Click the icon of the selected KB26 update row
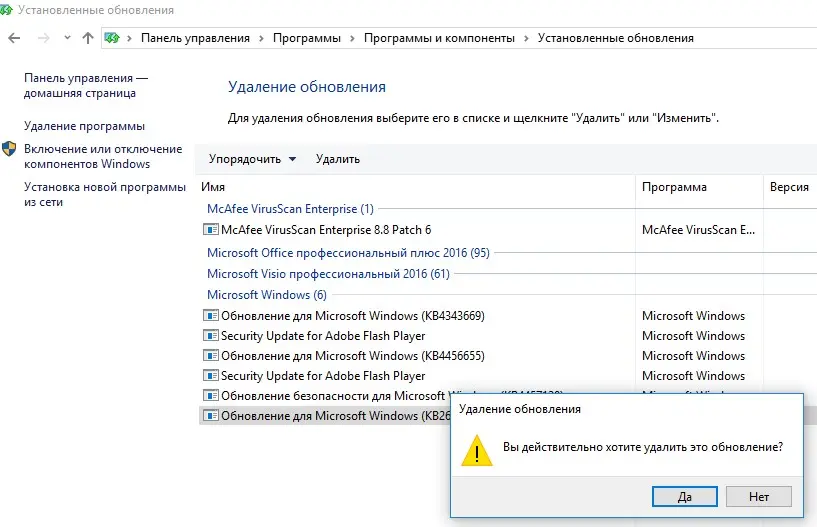 [x=211, y=415]
